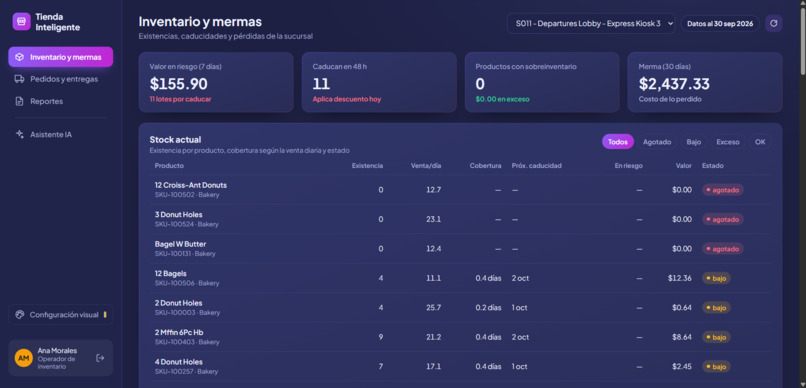Filter stock by Exceso
806x388 pixels.
click(727, 142)
